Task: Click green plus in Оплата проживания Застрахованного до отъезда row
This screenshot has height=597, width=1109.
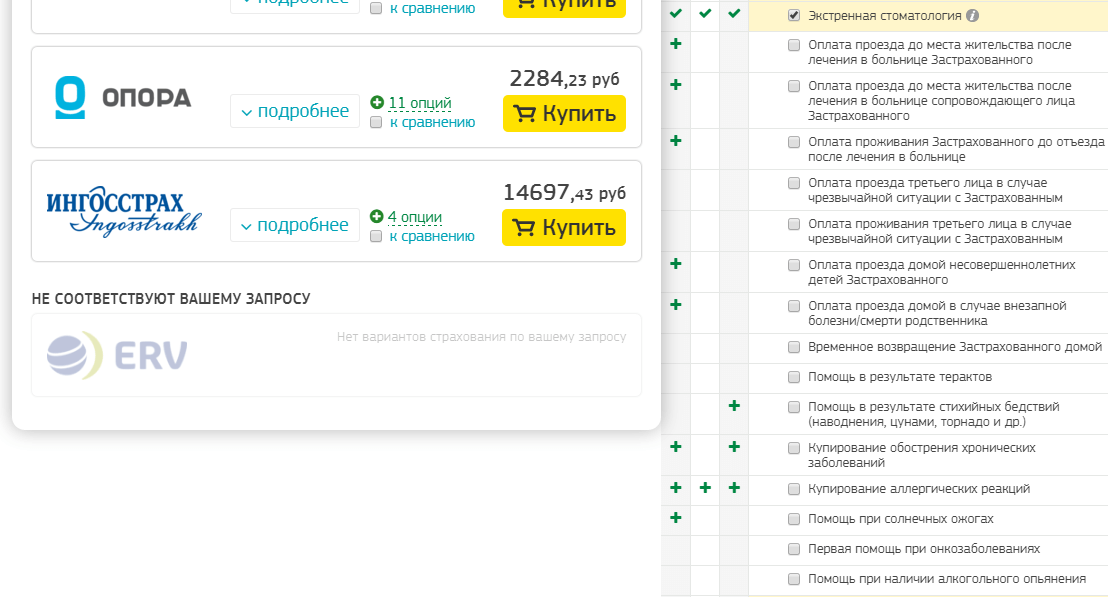Action: 676,141
